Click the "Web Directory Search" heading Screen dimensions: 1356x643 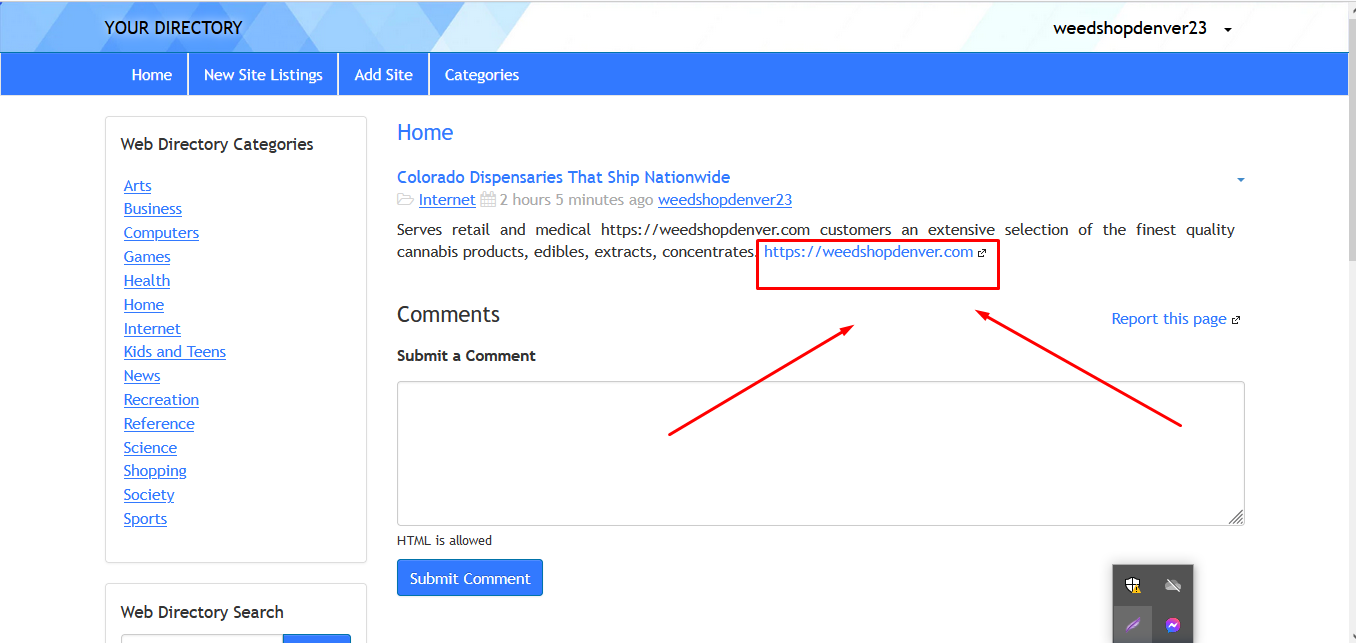[202, 612]
